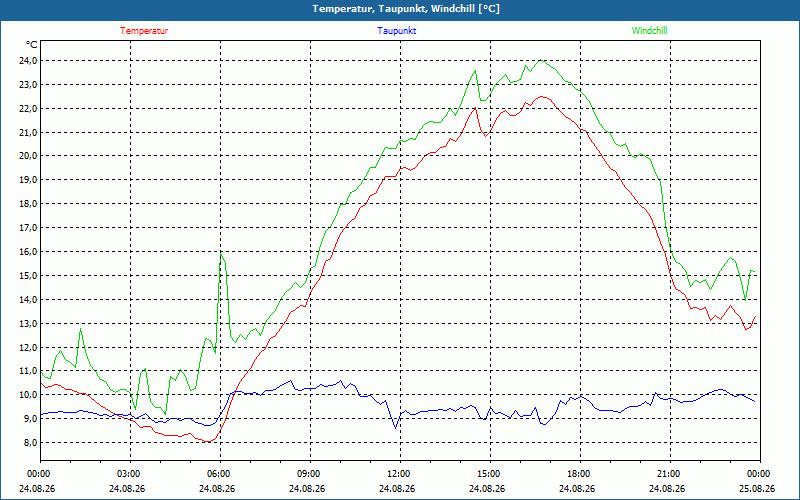Click the '12,0' y-axis value
The image size is (800, 500).
[x=29, y=347]
